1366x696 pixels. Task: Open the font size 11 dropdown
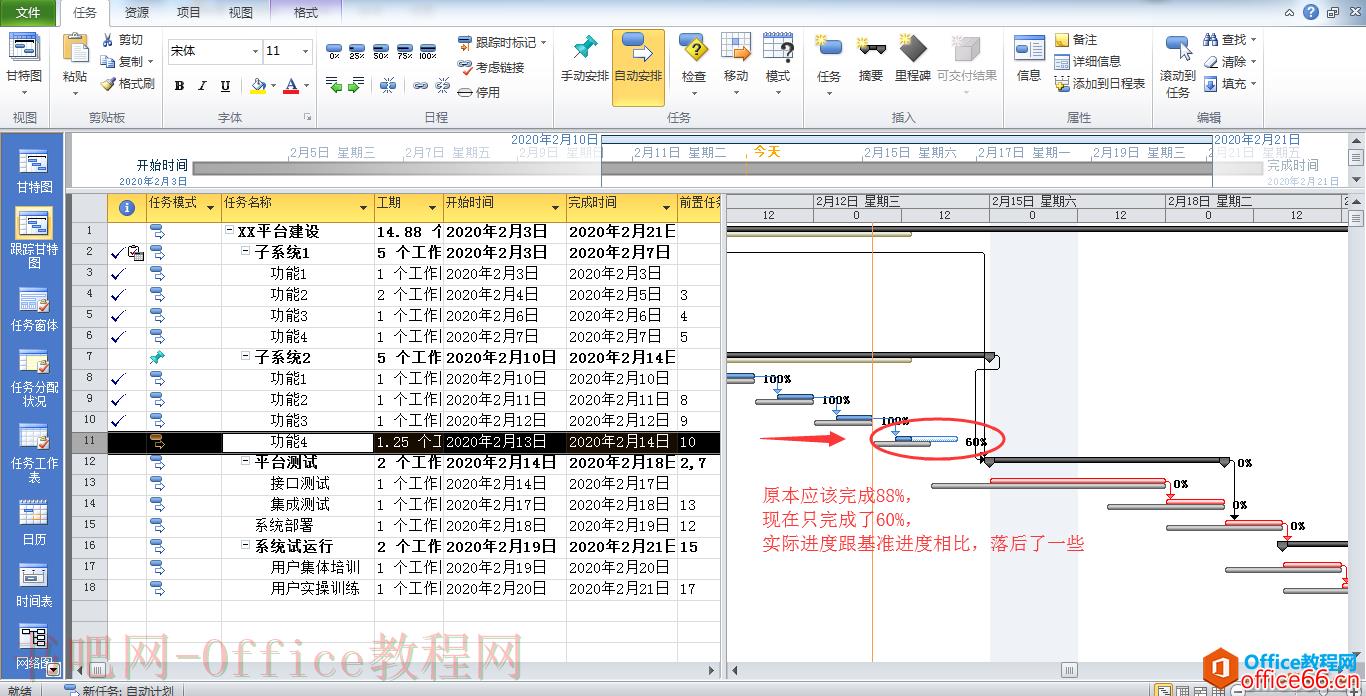point(305,51)
